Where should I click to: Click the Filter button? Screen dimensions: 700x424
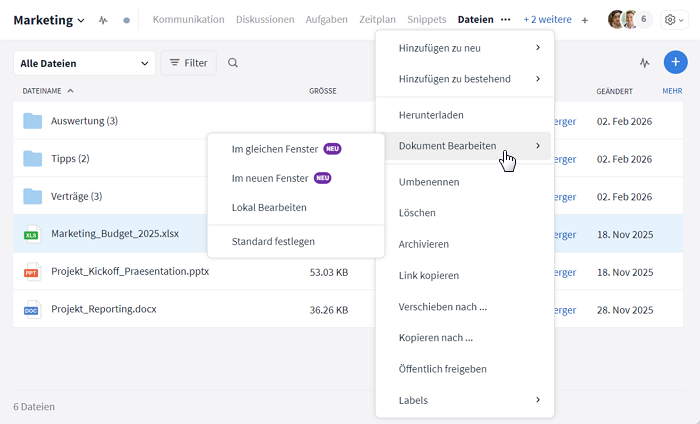point(188,63)
